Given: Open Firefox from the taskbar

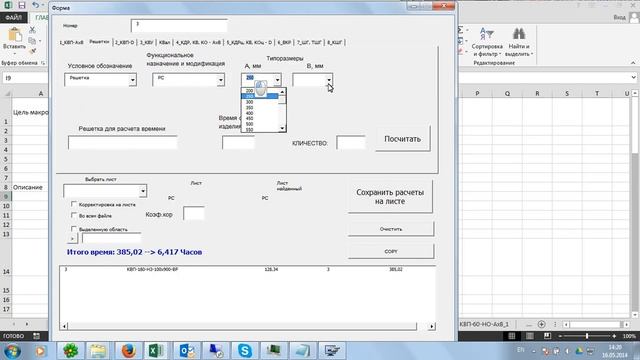Looking at the screenshot, I should (128, 350).
